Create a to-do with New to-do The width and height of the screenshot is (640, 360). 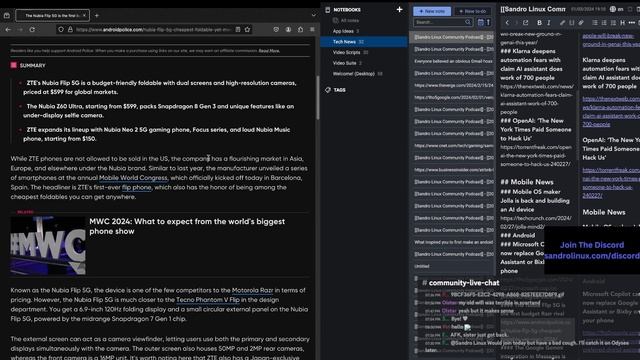473,11
